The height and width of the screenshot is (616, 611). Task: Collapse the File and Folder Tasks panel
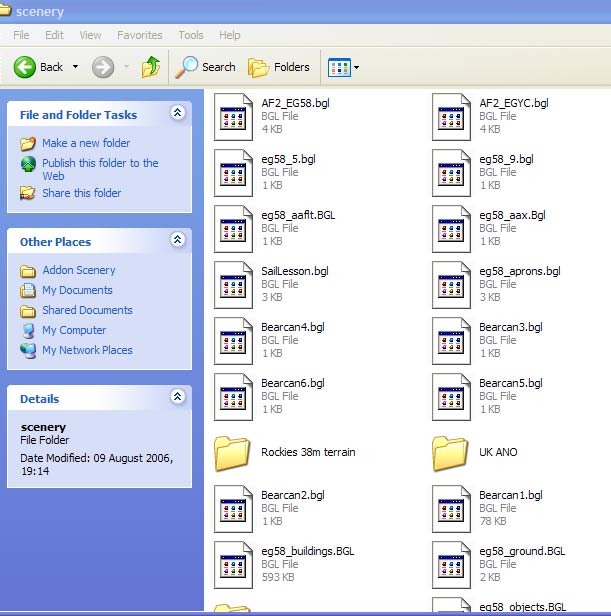[x=178, y=114]
